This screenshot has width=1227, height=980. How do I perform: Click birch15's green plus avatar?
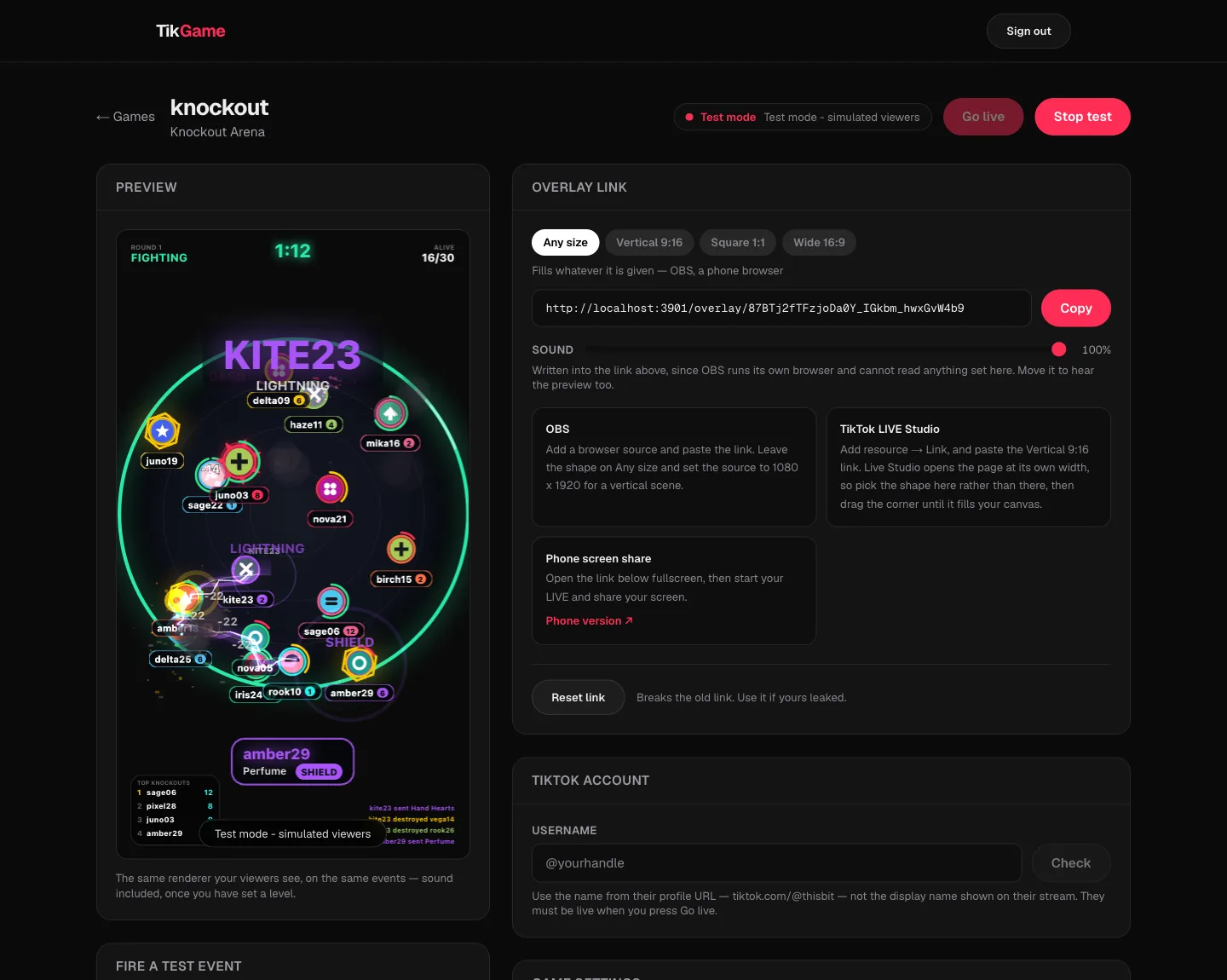[x=401, y=549]
